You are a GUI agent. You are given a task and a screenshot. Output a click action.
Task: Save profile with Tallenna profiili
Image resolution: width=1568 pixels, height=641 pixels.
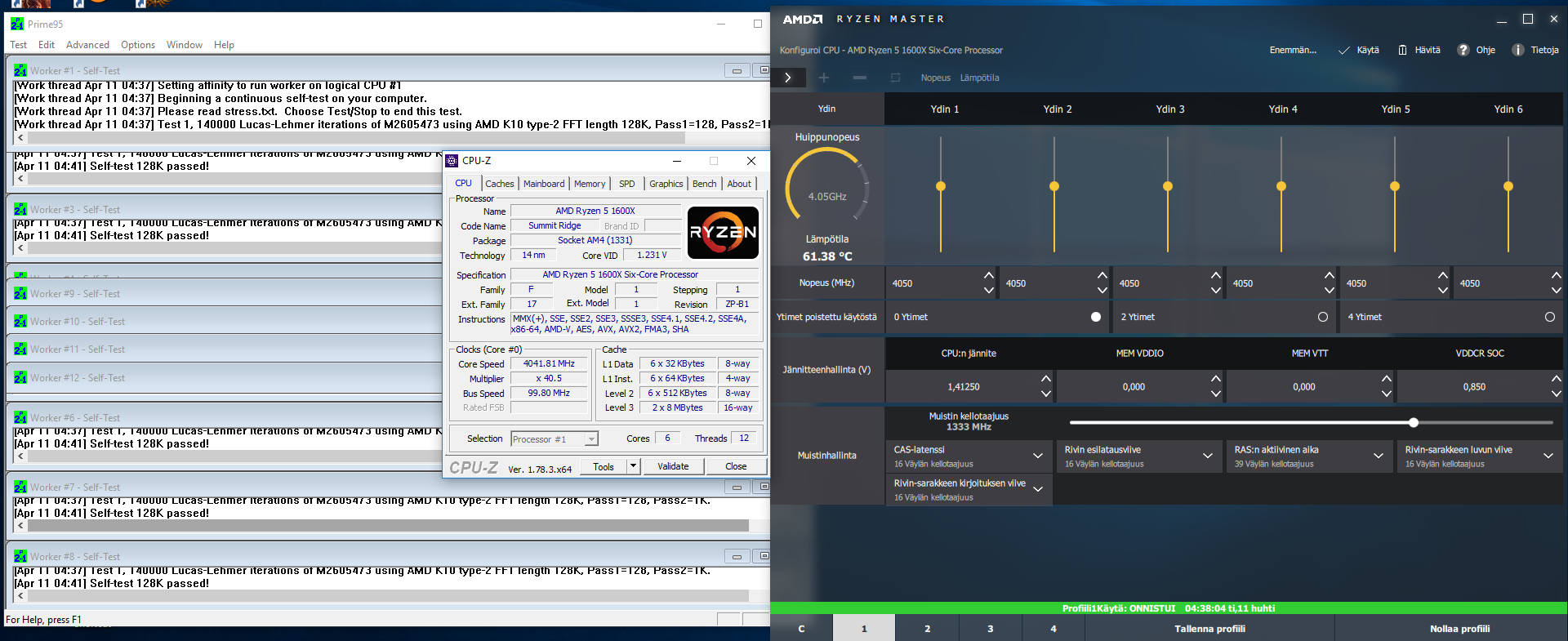pyautogui.click(x=1209, y=629)
